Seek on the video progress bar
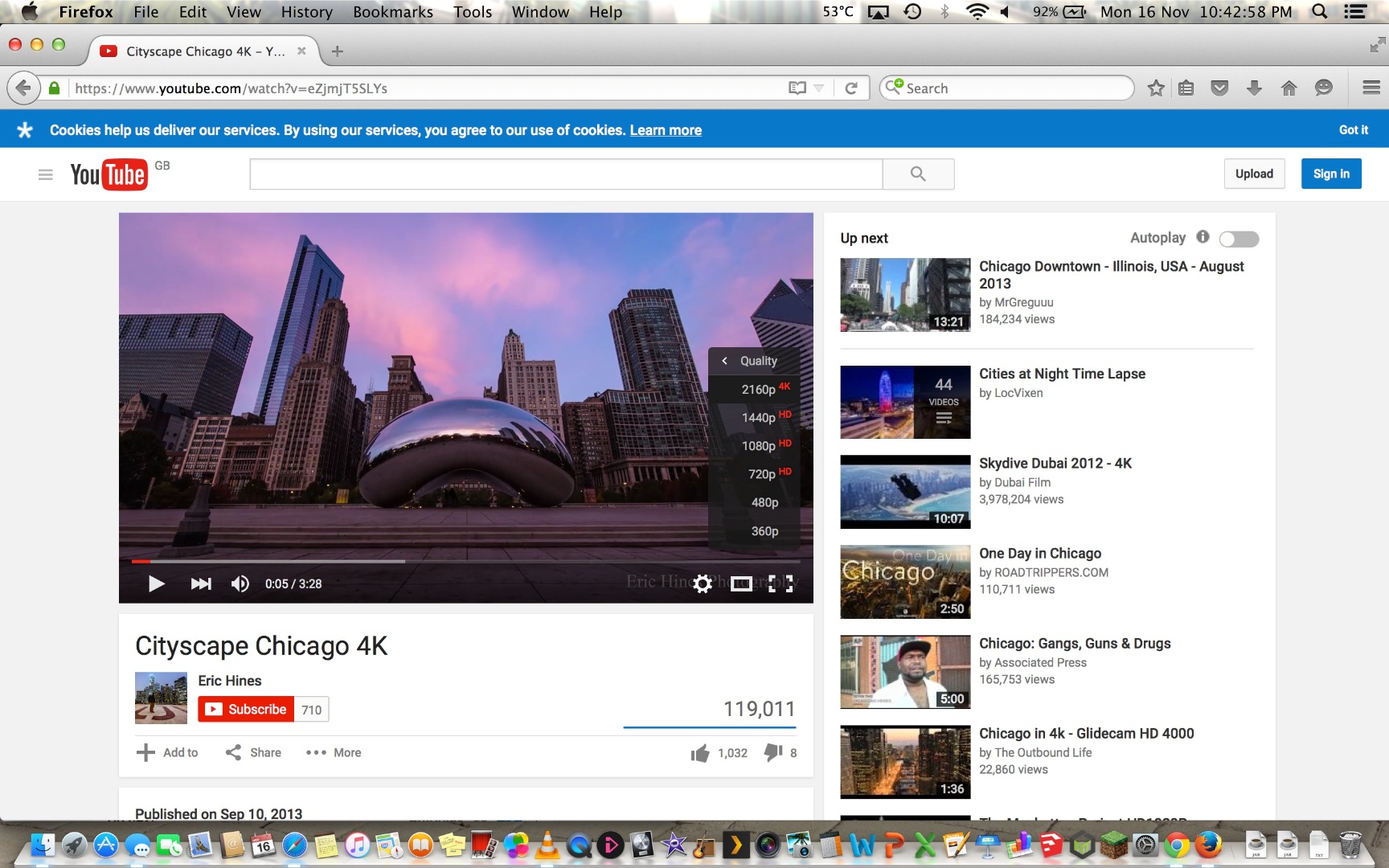This screenshot has width=1389, height=868. point(466,561)
